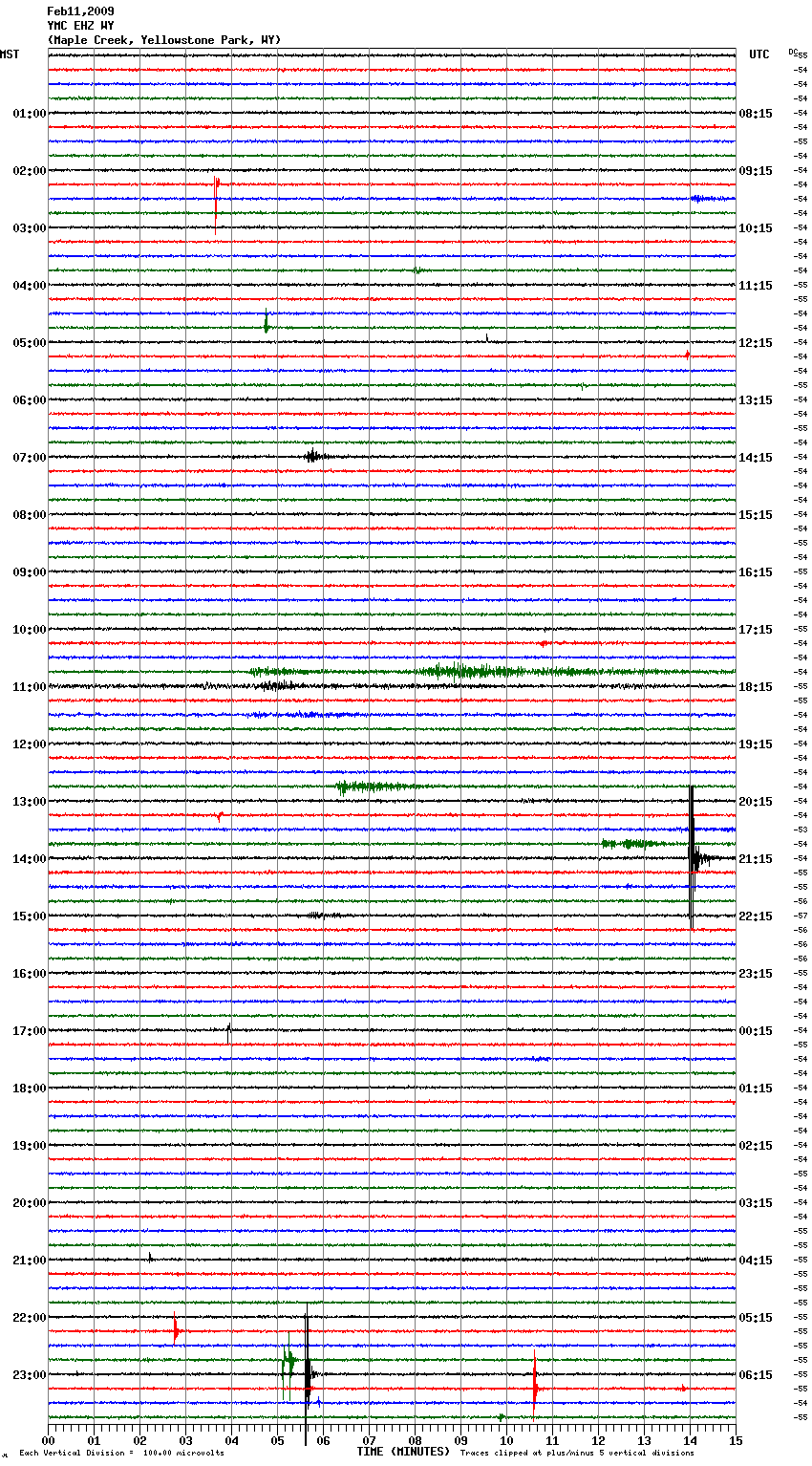Click the 04:15 UTC time label
The image size is (812, 1466).
coord(756,1261)
